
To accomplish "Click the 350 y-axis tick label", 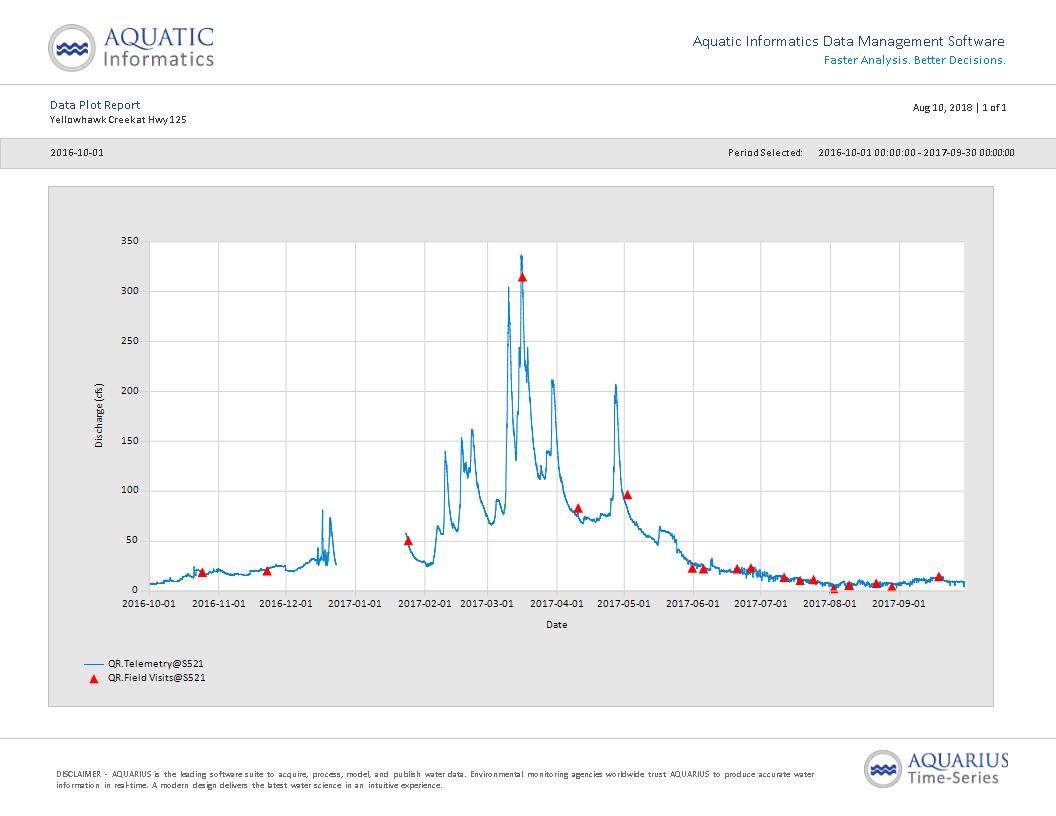I will (130, 241).
